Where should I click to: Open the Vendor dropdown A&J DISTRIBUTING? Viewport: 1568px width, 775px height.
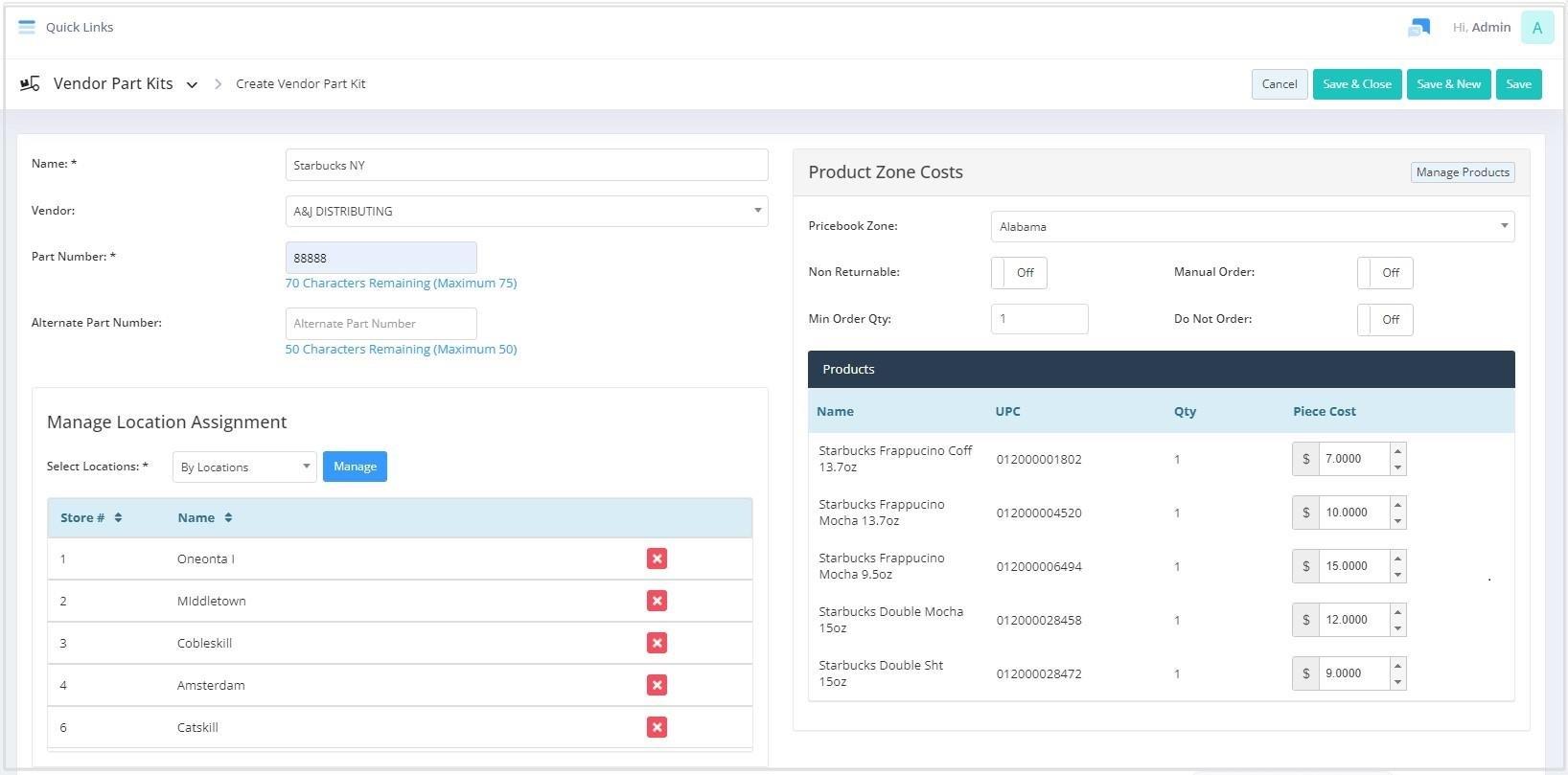(526, 212)
